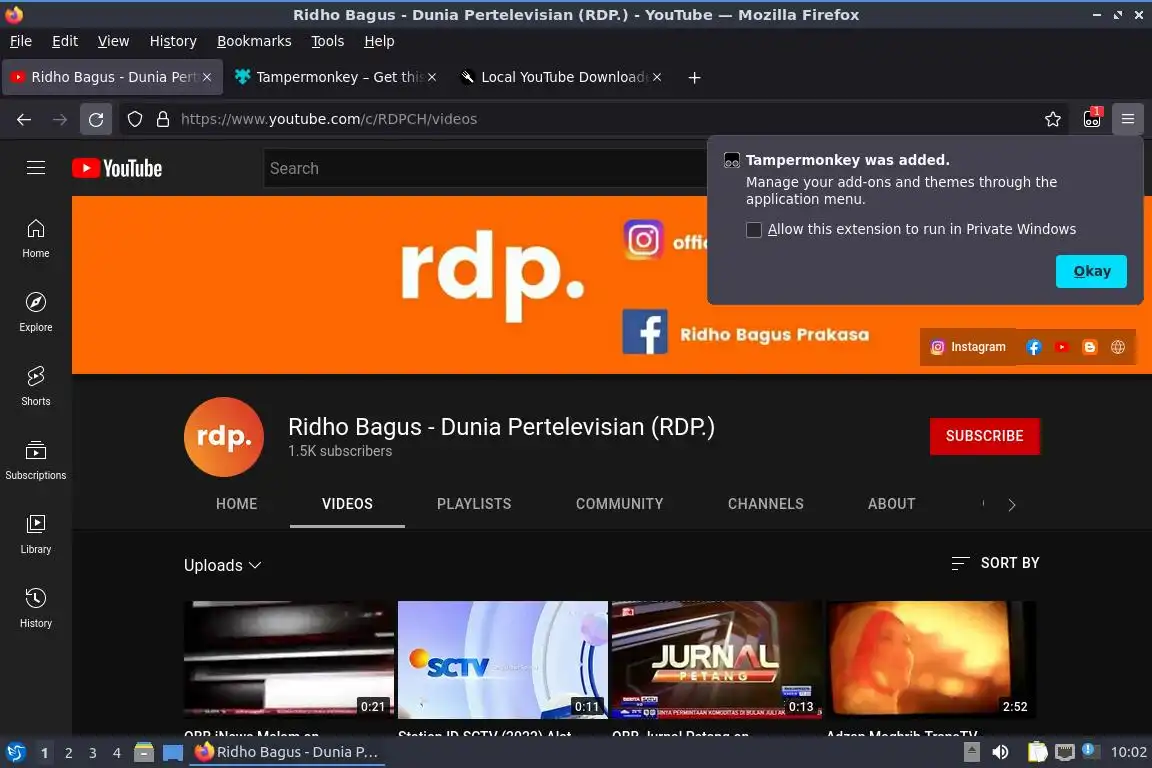
Task: Open the channel CHANNELS tab
Action: pos(766,504)
